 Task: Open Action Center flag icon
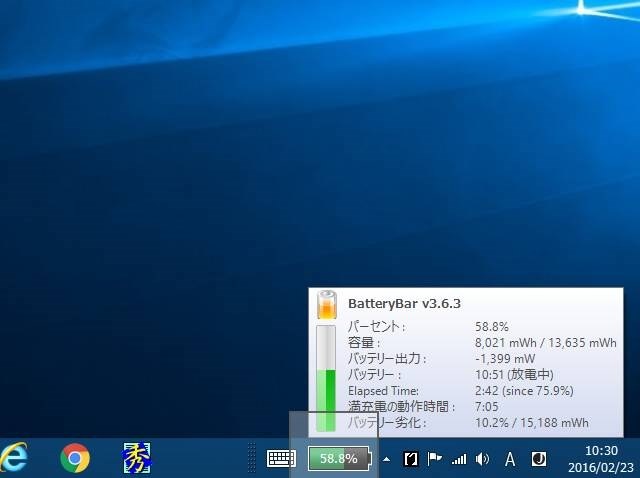(434, 459)
